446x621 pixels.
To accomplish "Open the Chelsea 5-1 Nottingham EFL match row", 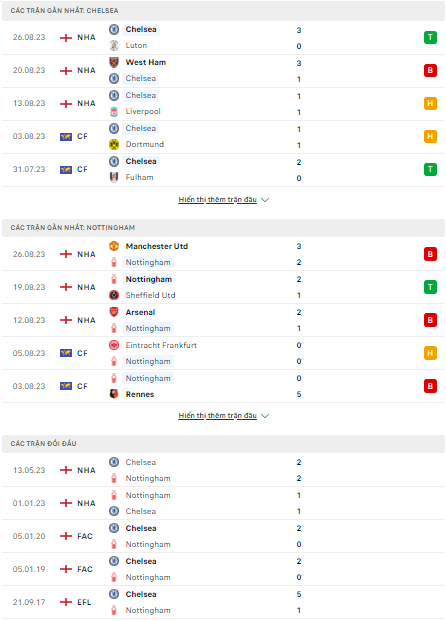I will [223, 602].
